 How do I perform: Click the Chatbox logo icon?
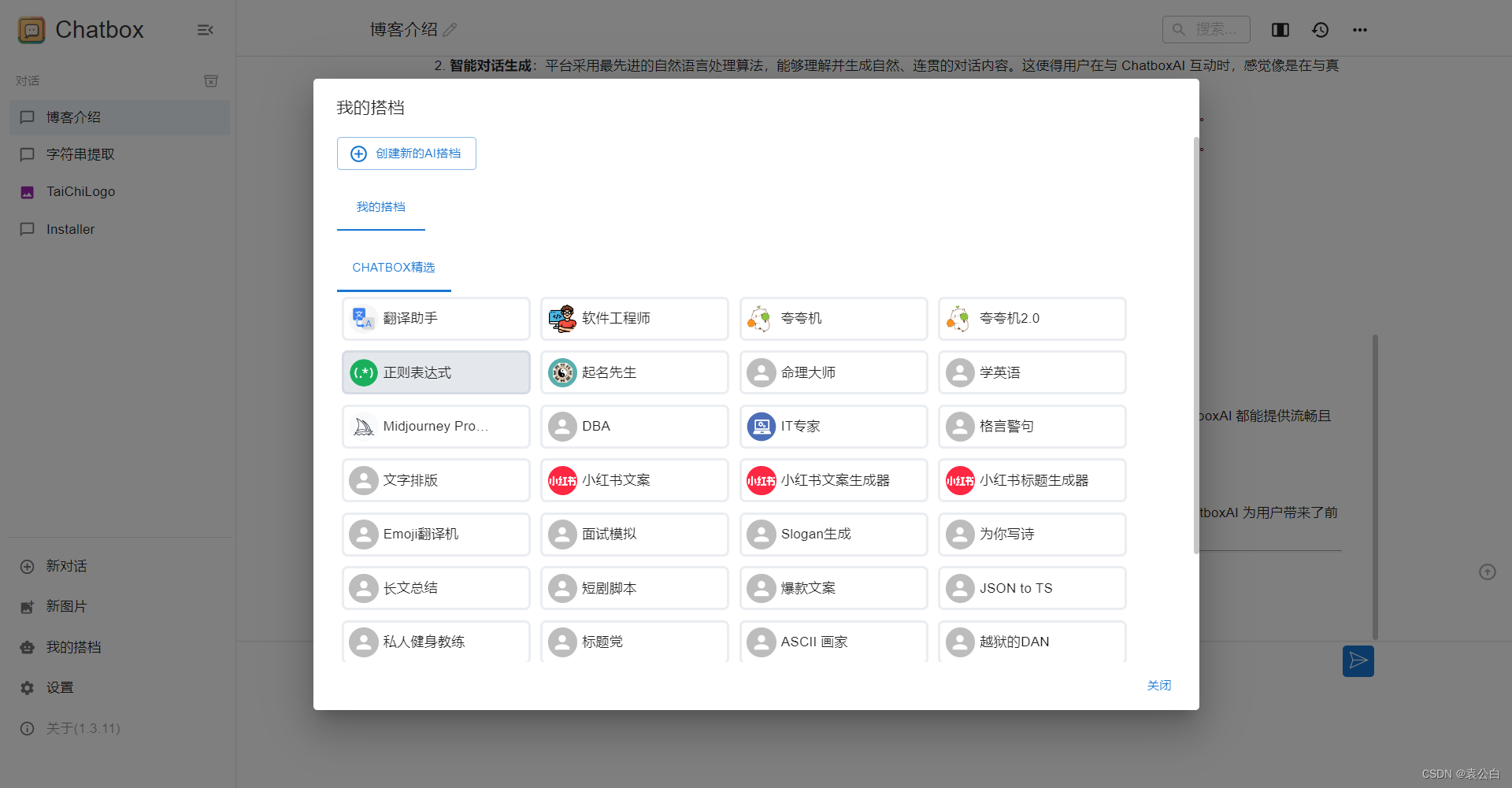[31, 30]
